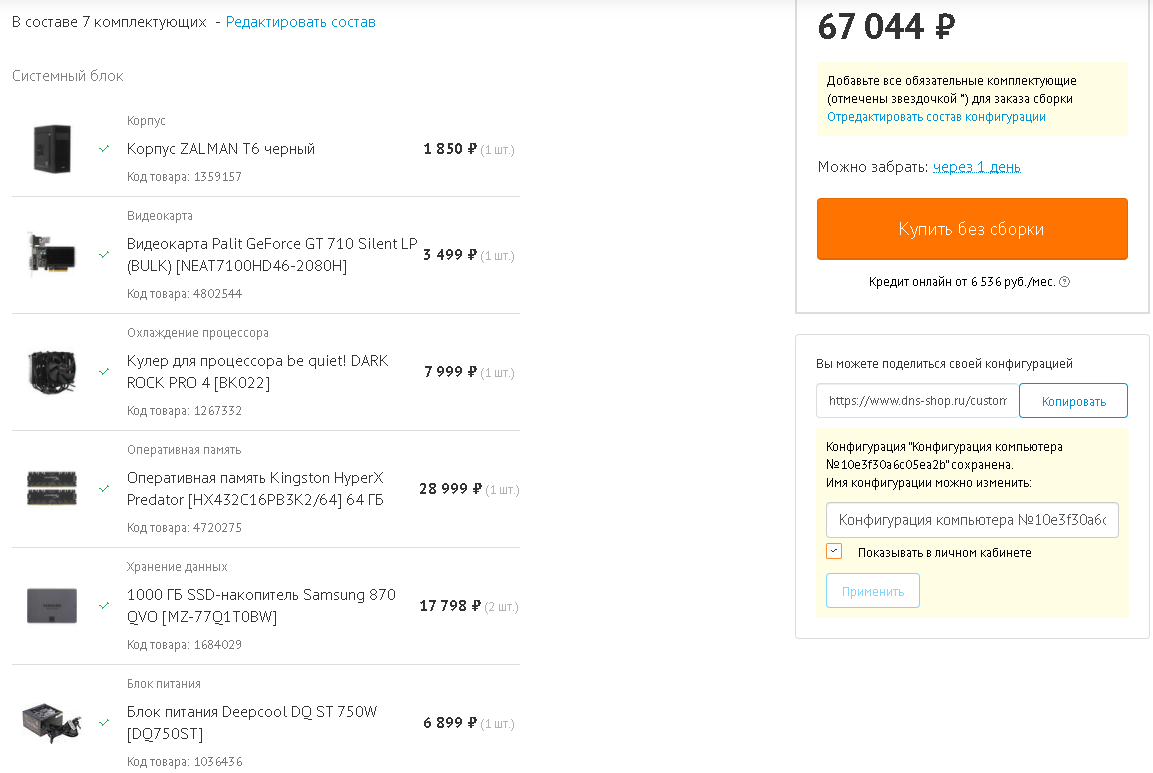Viewport: 1153px width, 773px height.
Task: Click the Kingston HyperX RAM thumbnail
Action: tap(52, 488)
